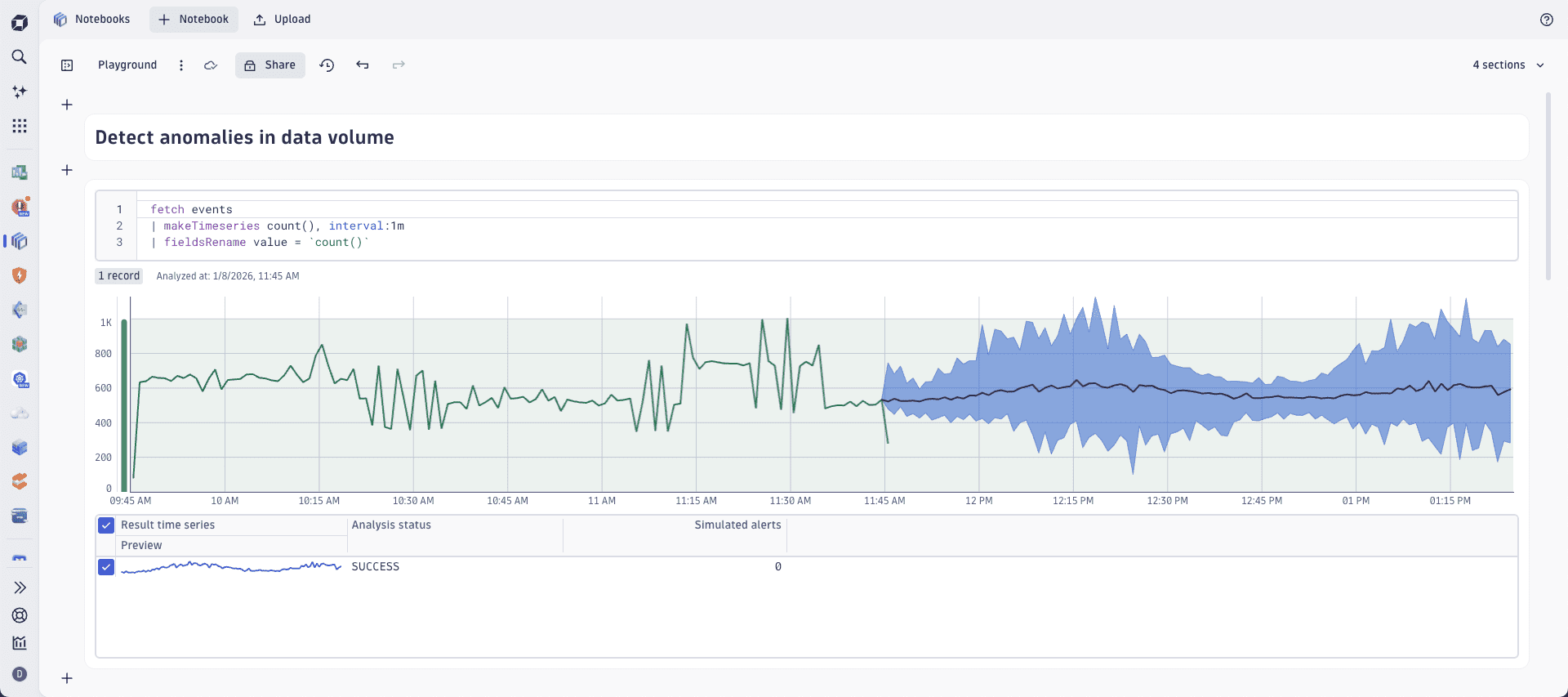
Task: Open the orange stacked layers app icon
Action: coord(20,482)
